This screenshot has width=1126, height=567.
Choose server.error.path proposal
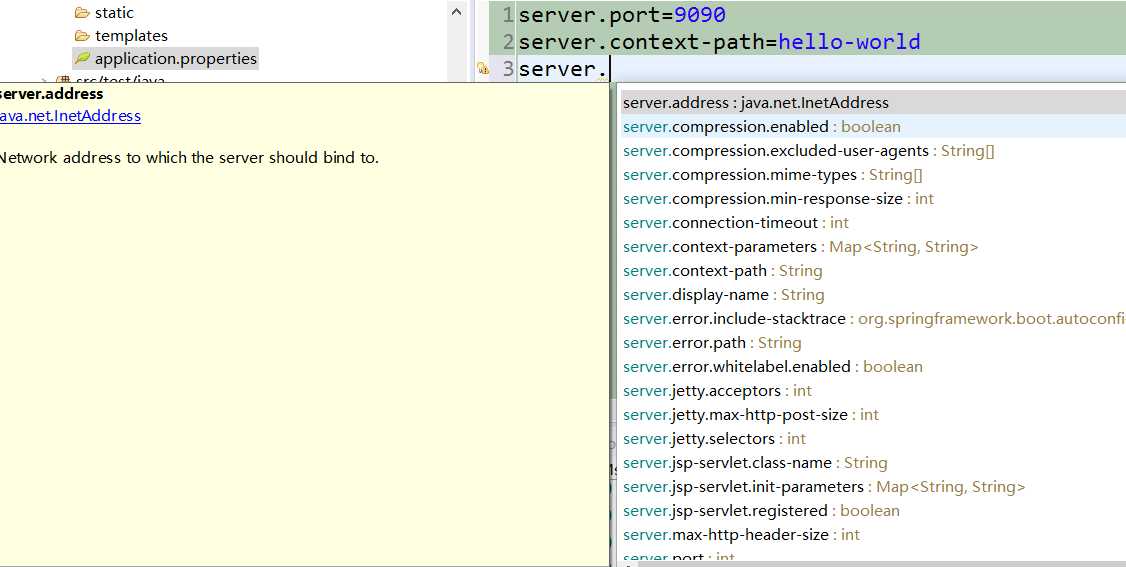873,343
